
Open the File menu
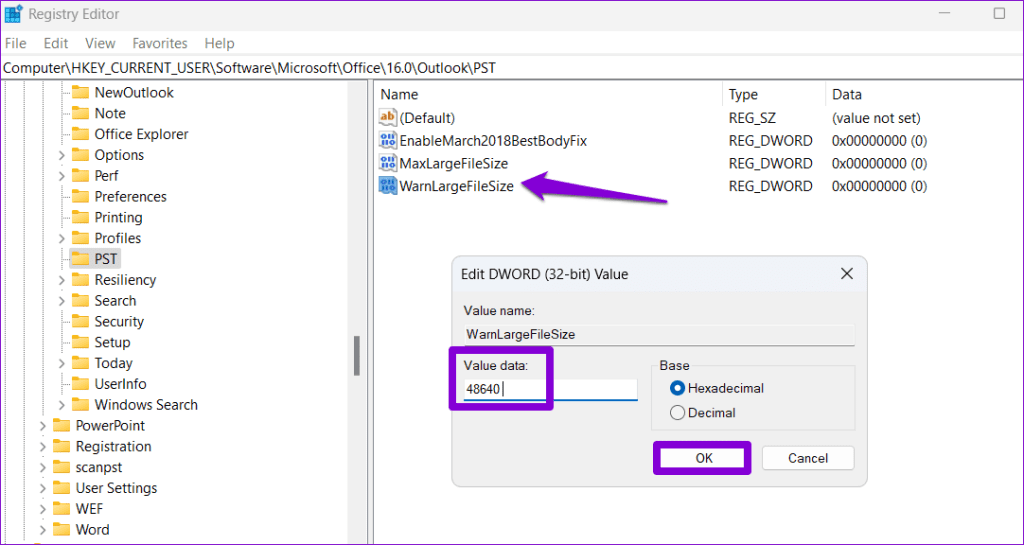coord(15,43)
